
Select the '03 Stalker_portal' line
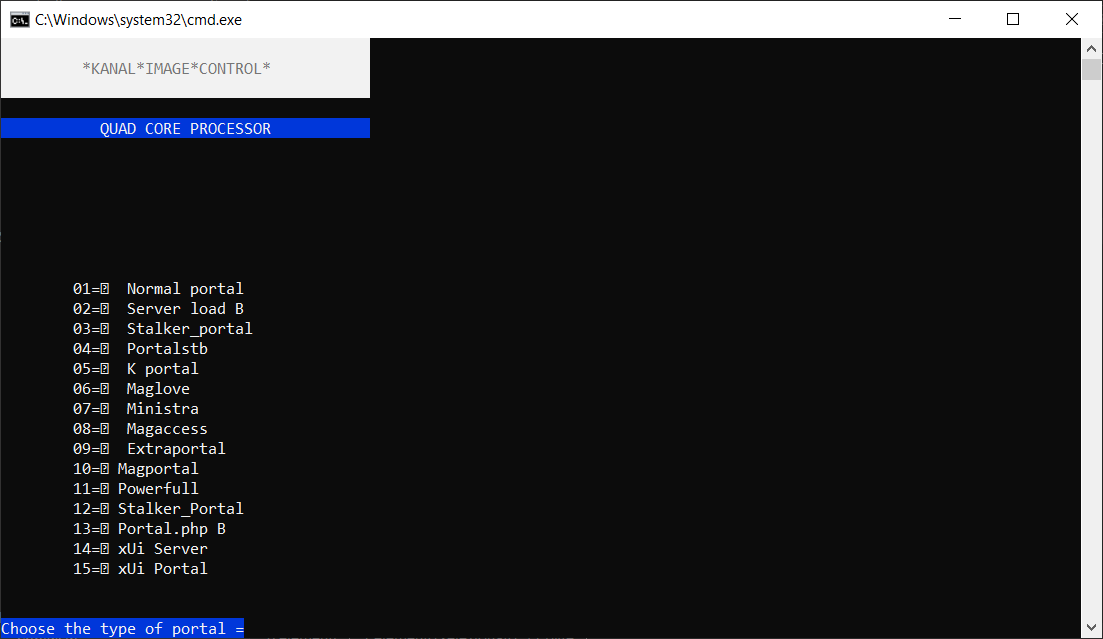(162, 329)
